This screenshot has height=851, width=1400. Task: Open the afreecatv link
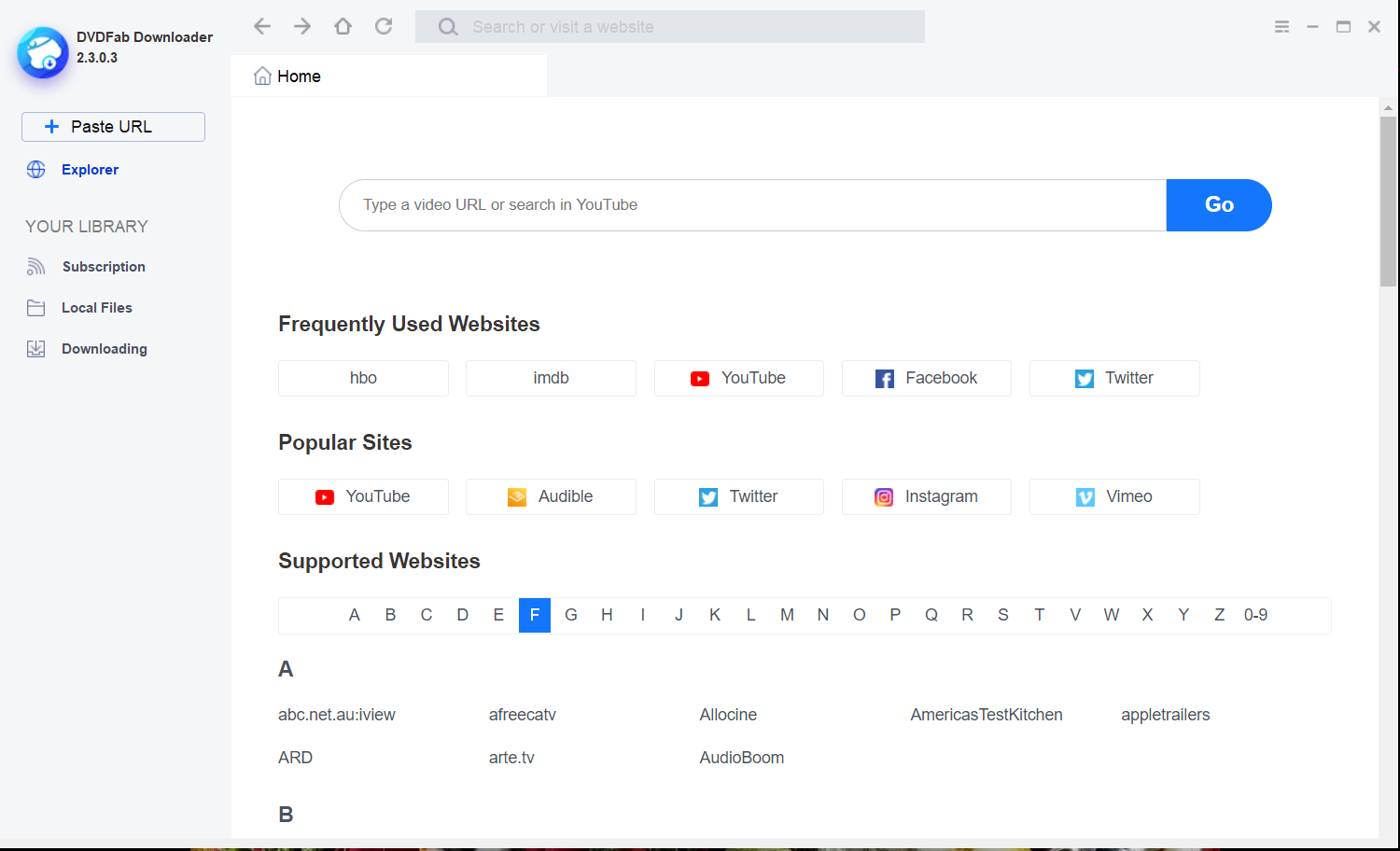coord(523,715)
